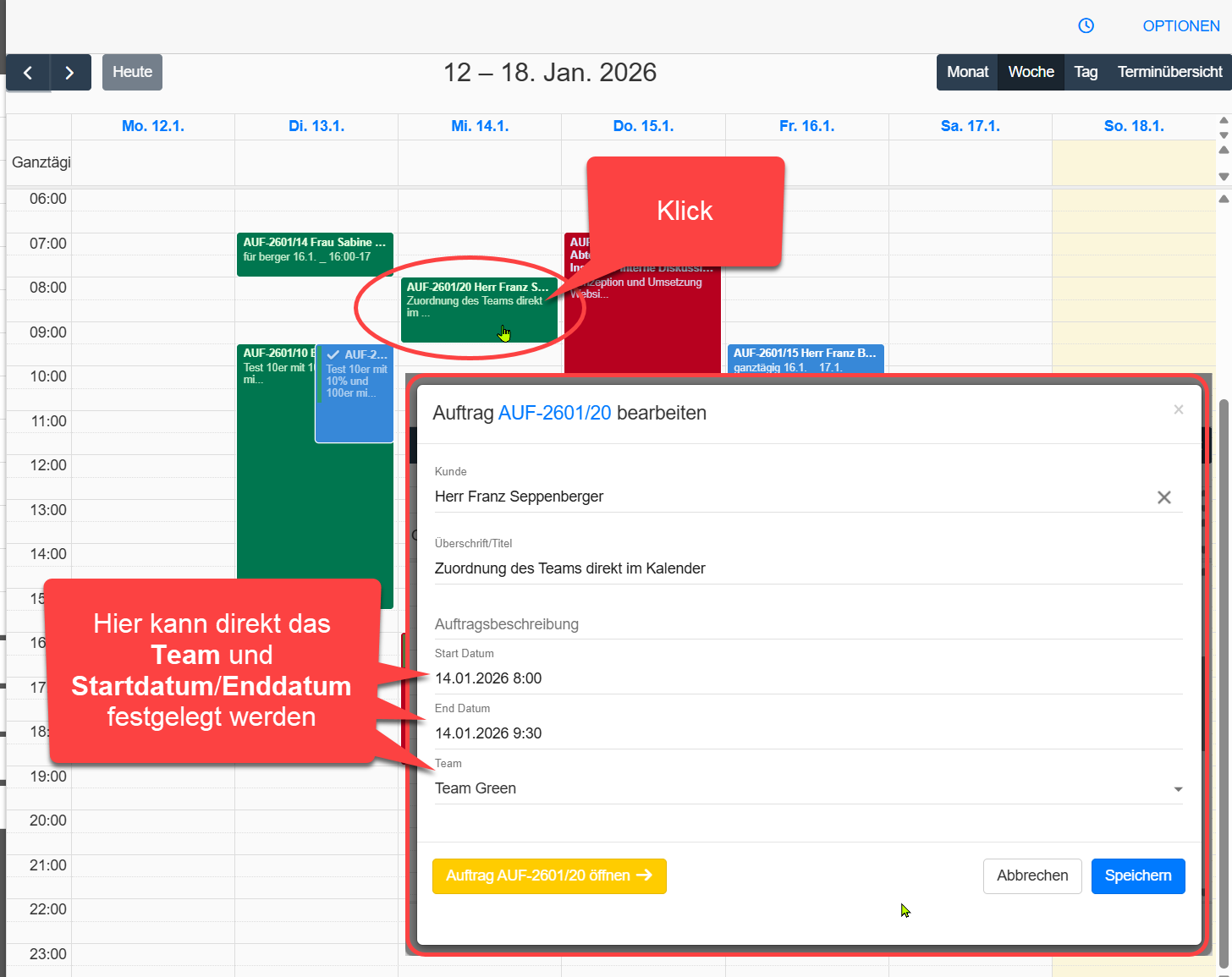
Task: Open OPTIONEN in the top right
Action: pos(1181,25)
